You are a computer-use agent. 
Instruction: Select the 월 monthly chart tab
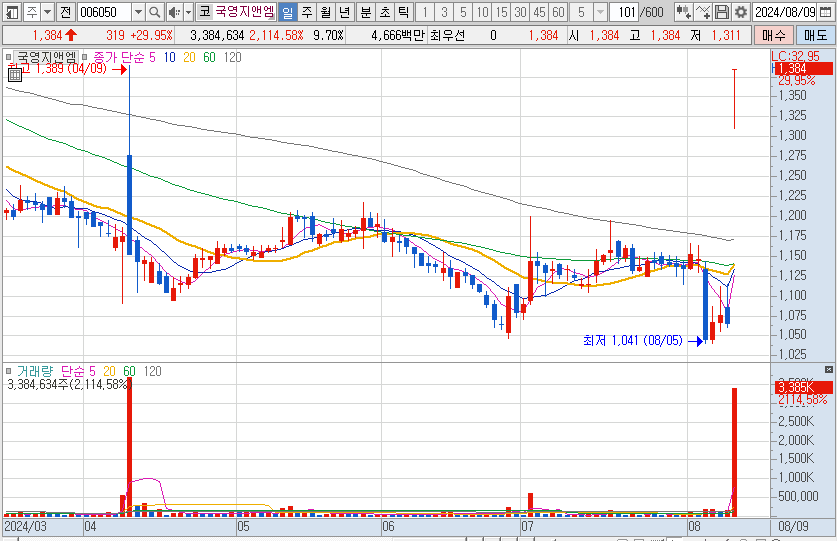326,12
